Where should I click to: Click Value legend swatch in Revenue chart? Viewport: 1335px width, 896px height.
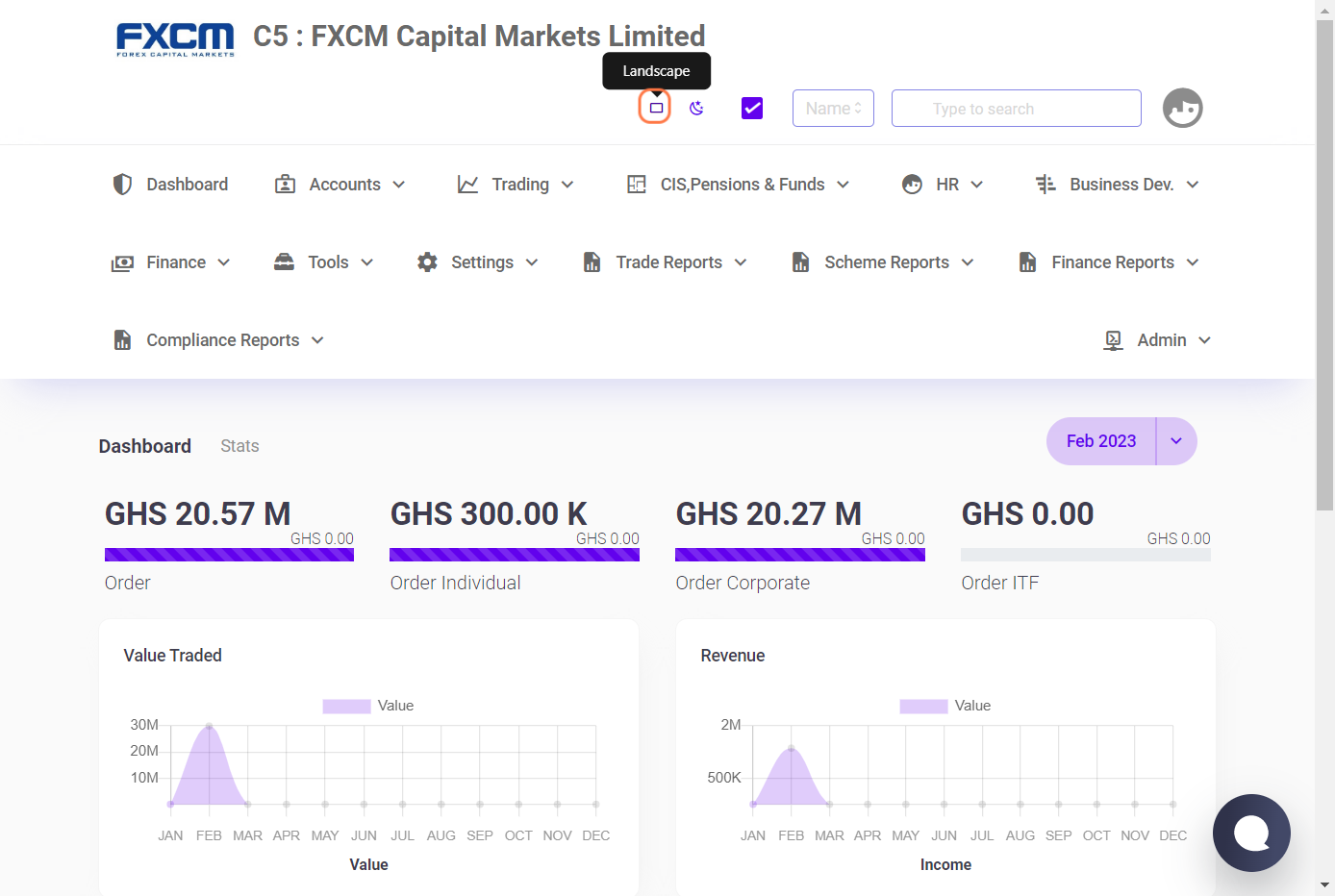coord(923,707)
